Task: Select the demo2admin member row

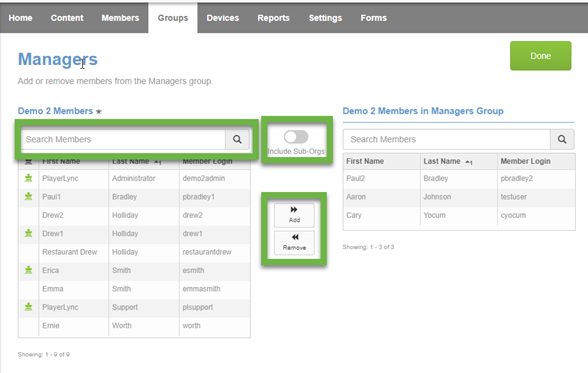Action: (134, 178)
